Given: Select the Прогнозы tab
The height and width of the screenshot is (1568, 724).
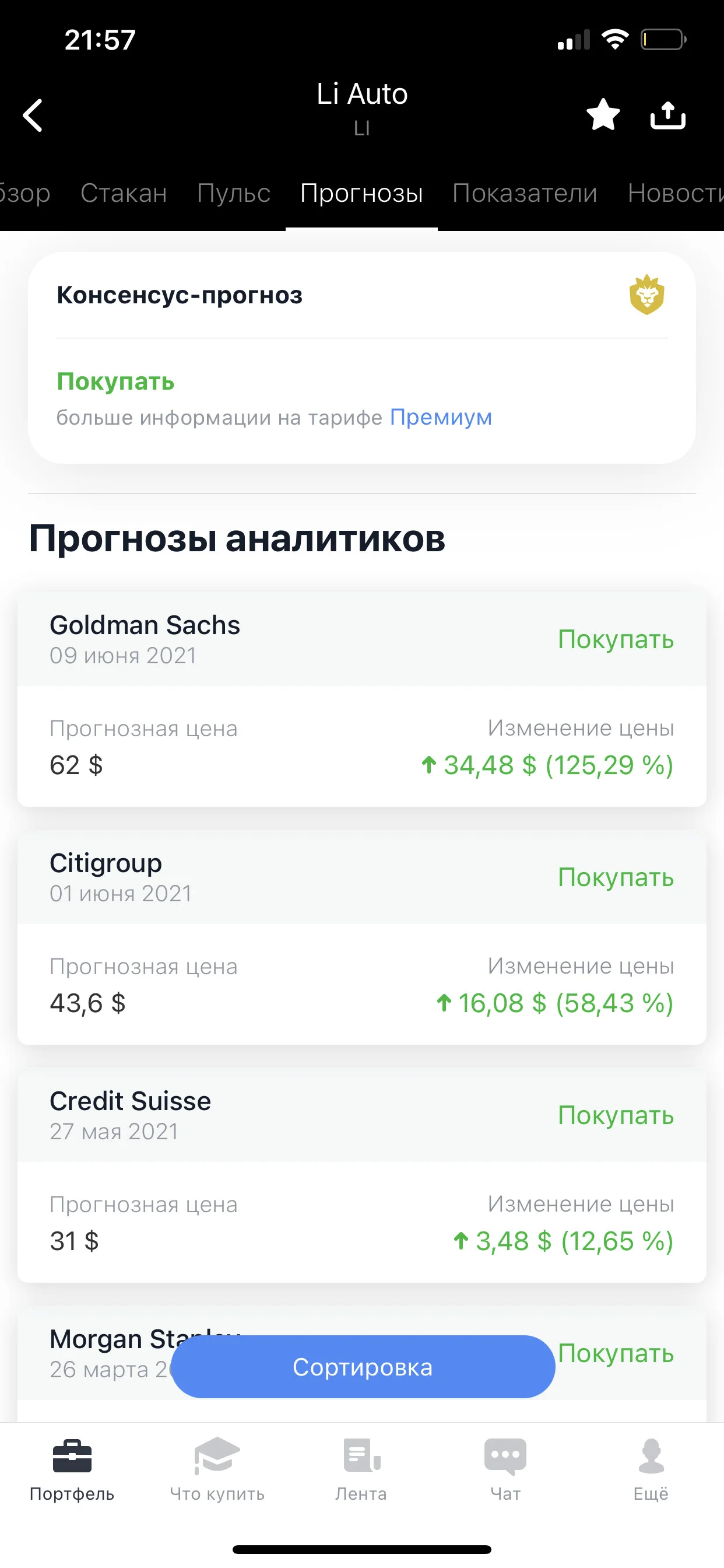Looking at the screenshot, I should pyautogui.click(x=361, y=193).
